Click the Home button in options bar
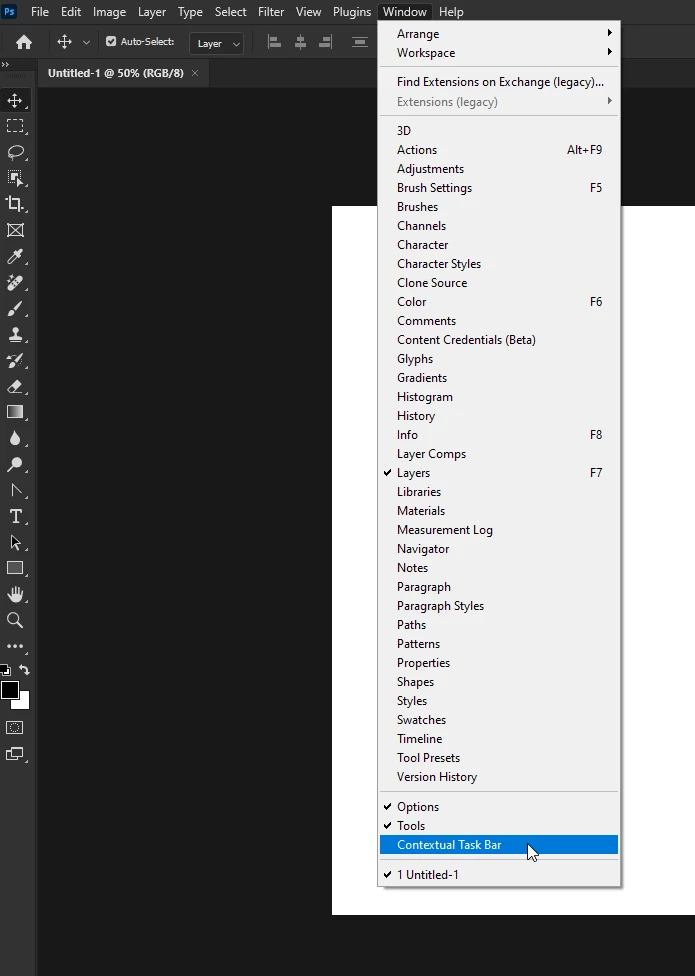This screenshot has width=695, height=976. [24, 42]
